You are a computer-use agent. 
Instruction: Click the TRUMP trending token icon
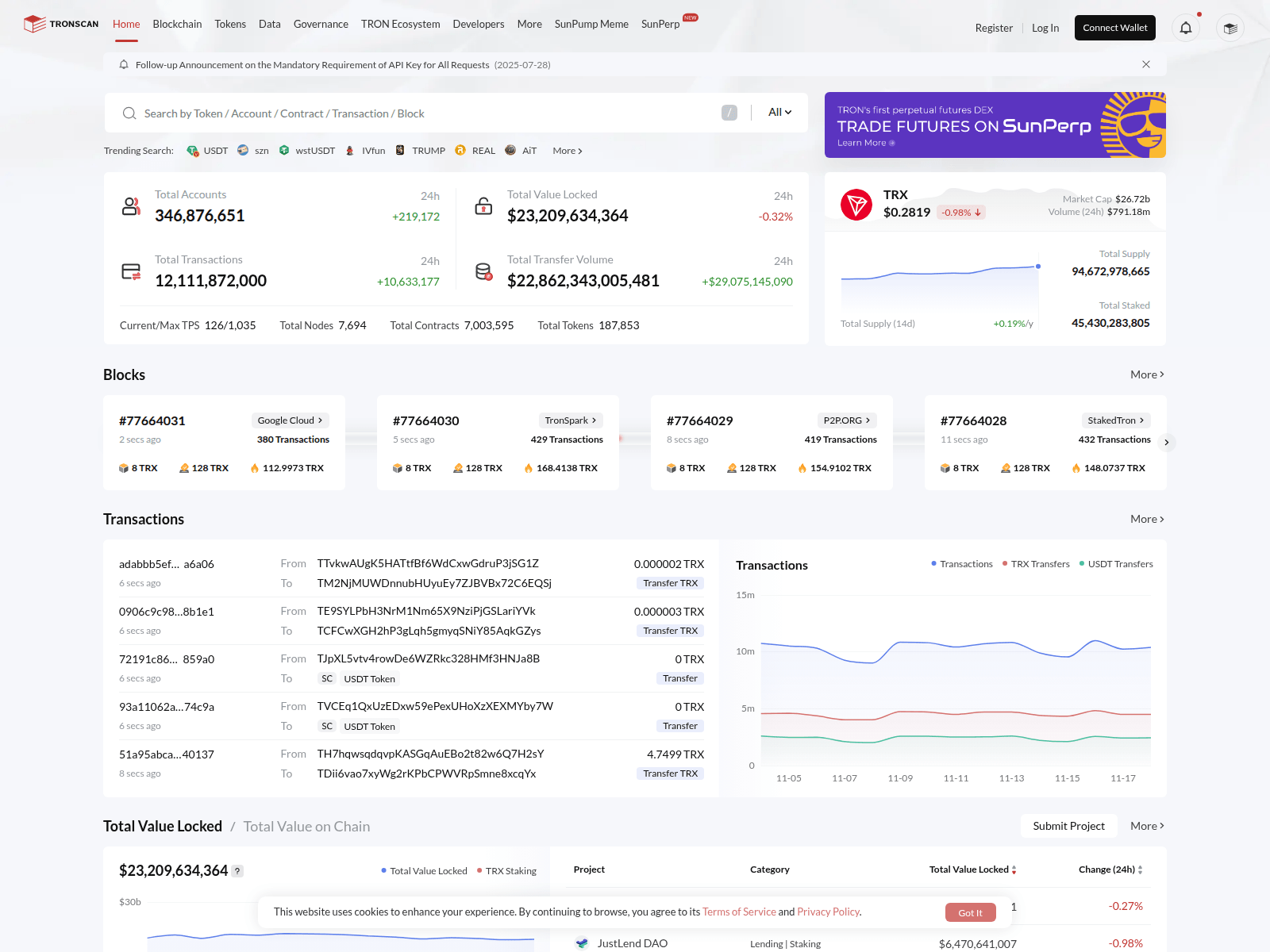point(400,150)
